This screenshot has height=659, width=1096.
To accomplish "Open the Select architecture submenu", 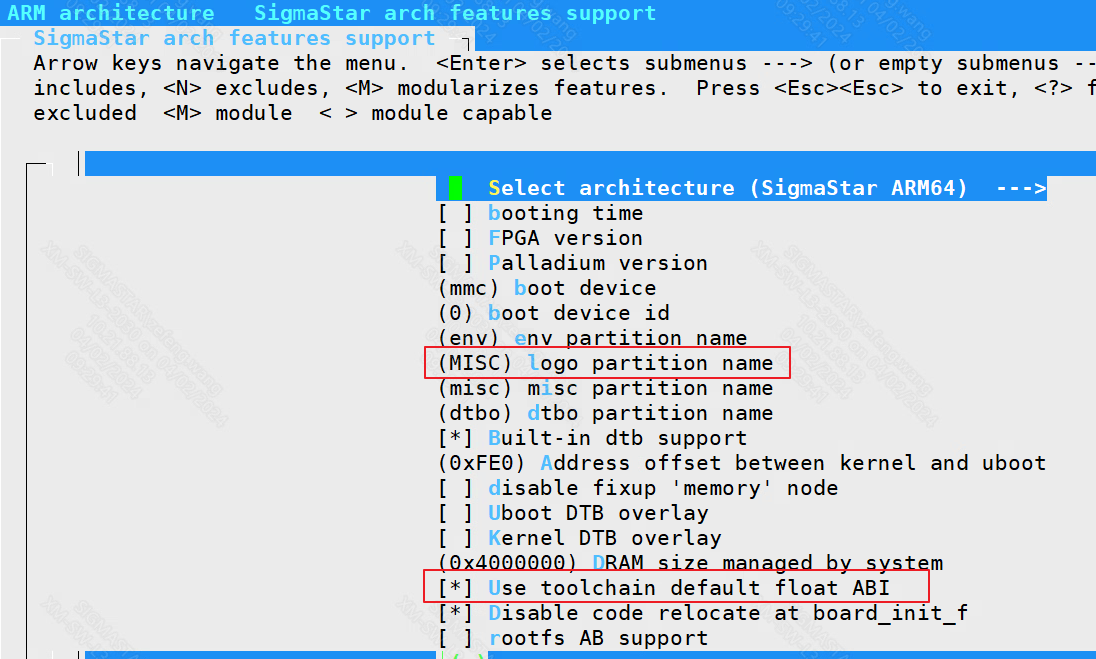I will pyautogui.click(x=727, y=188).
